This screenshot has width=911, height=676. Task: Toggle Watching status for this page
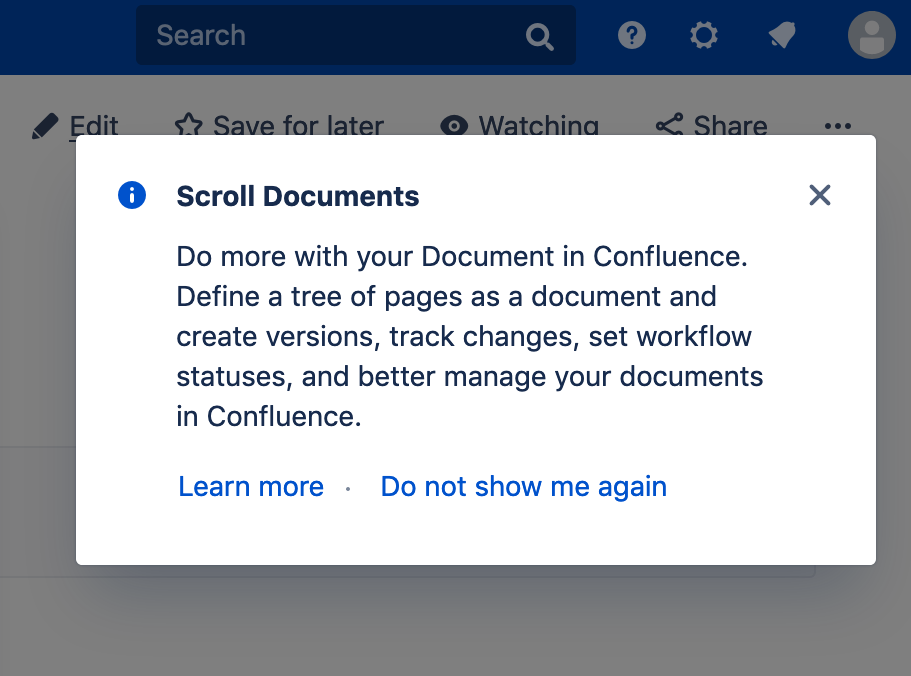click(519, 126)
